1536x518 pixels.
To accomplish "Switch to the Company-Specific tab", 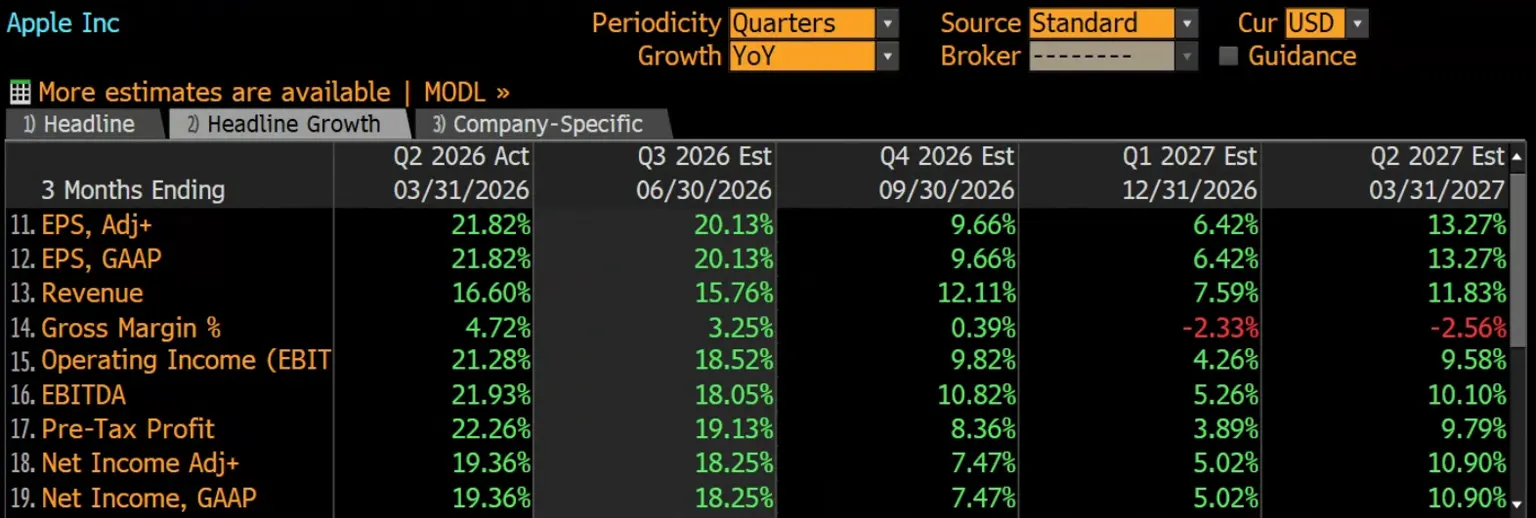I will (542, 124).
